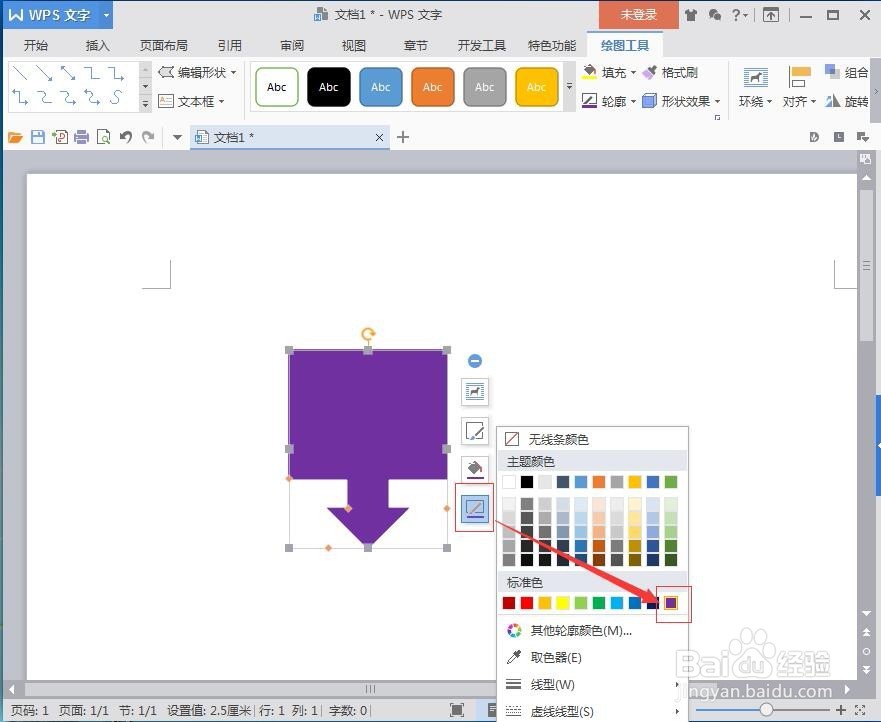Screen dimensions: 881x722
Task: Click the Format Painter (格式刷) button
Action: [x=670, y=72]
